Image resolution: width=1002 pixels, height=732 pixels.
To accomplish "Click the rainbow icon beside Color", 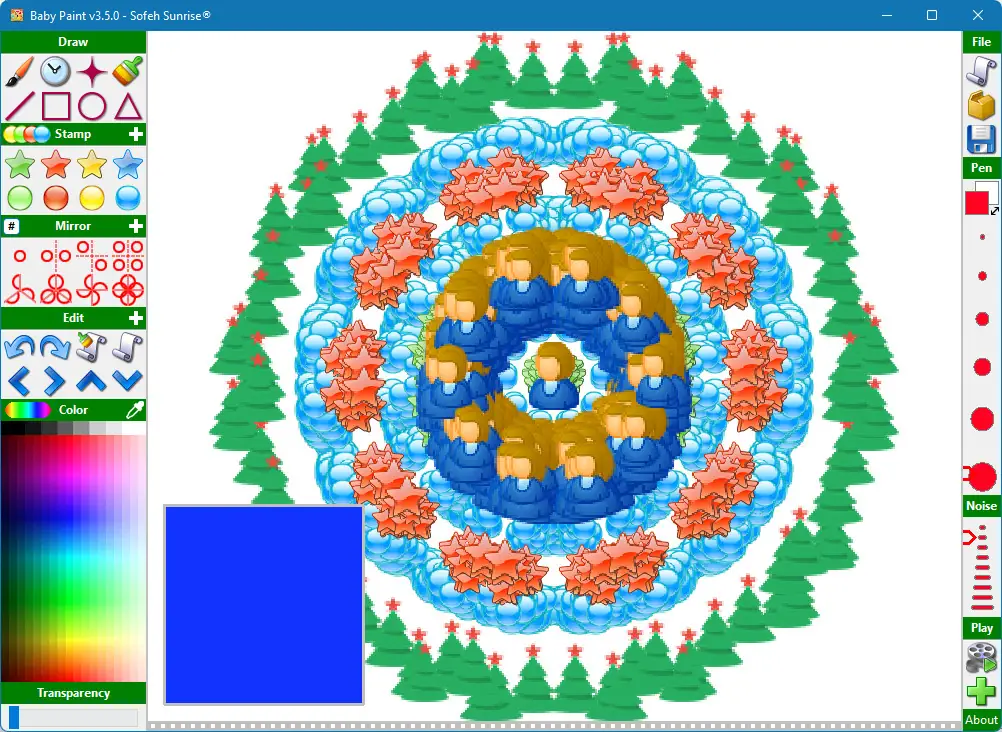I will tap(27, 410).
